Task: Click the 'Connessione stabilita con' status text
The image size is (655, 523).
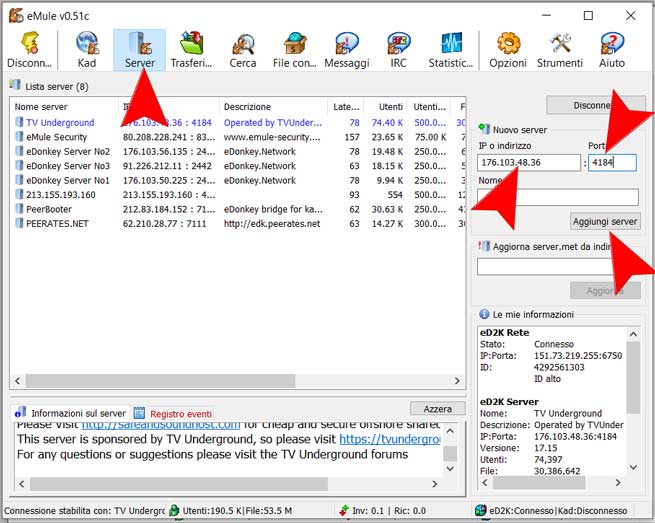Action: [84, 510]
